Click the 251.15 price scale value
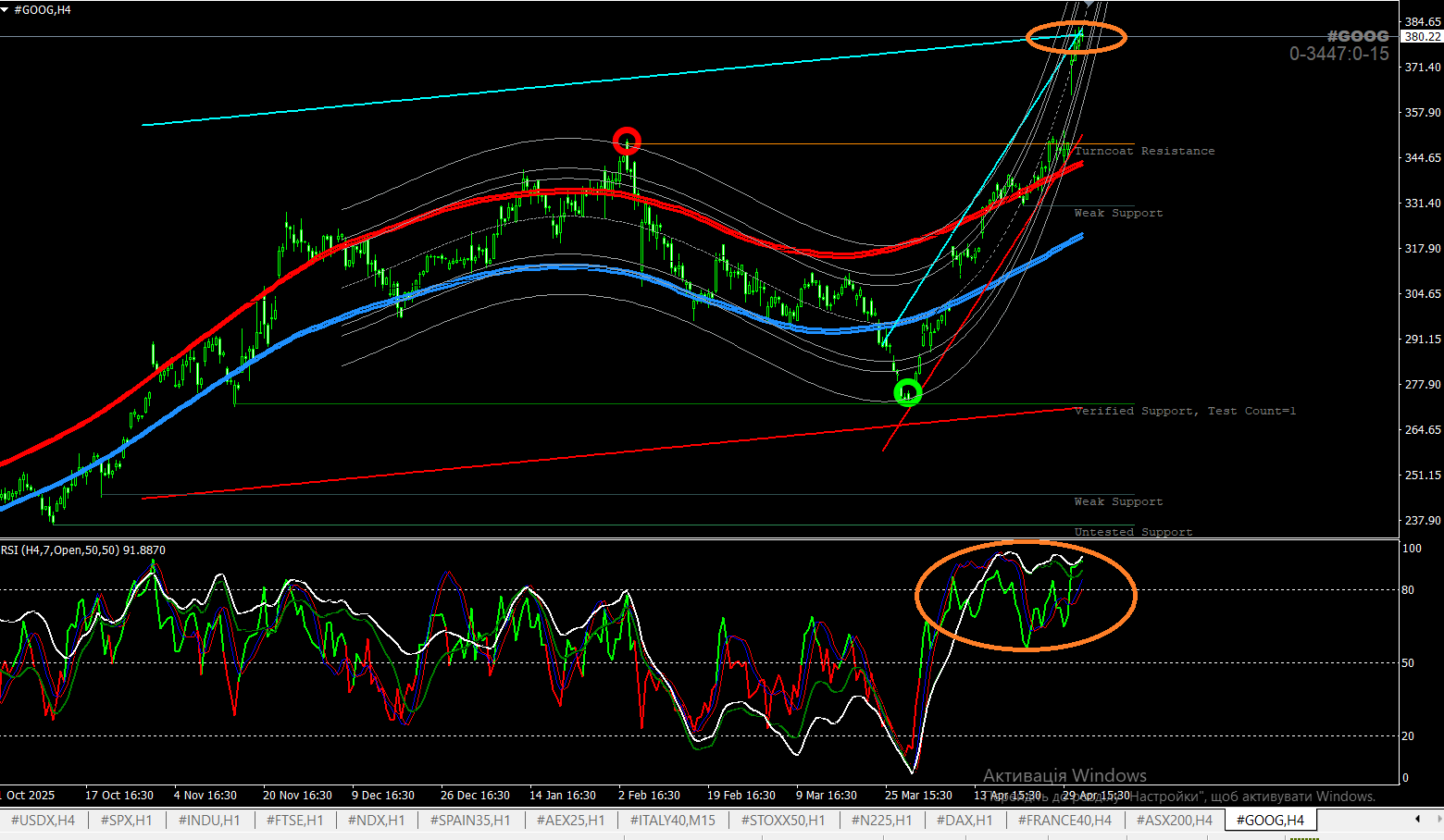The height and width of the screenshot is (840, 1444). click(x=1423, y=476)
